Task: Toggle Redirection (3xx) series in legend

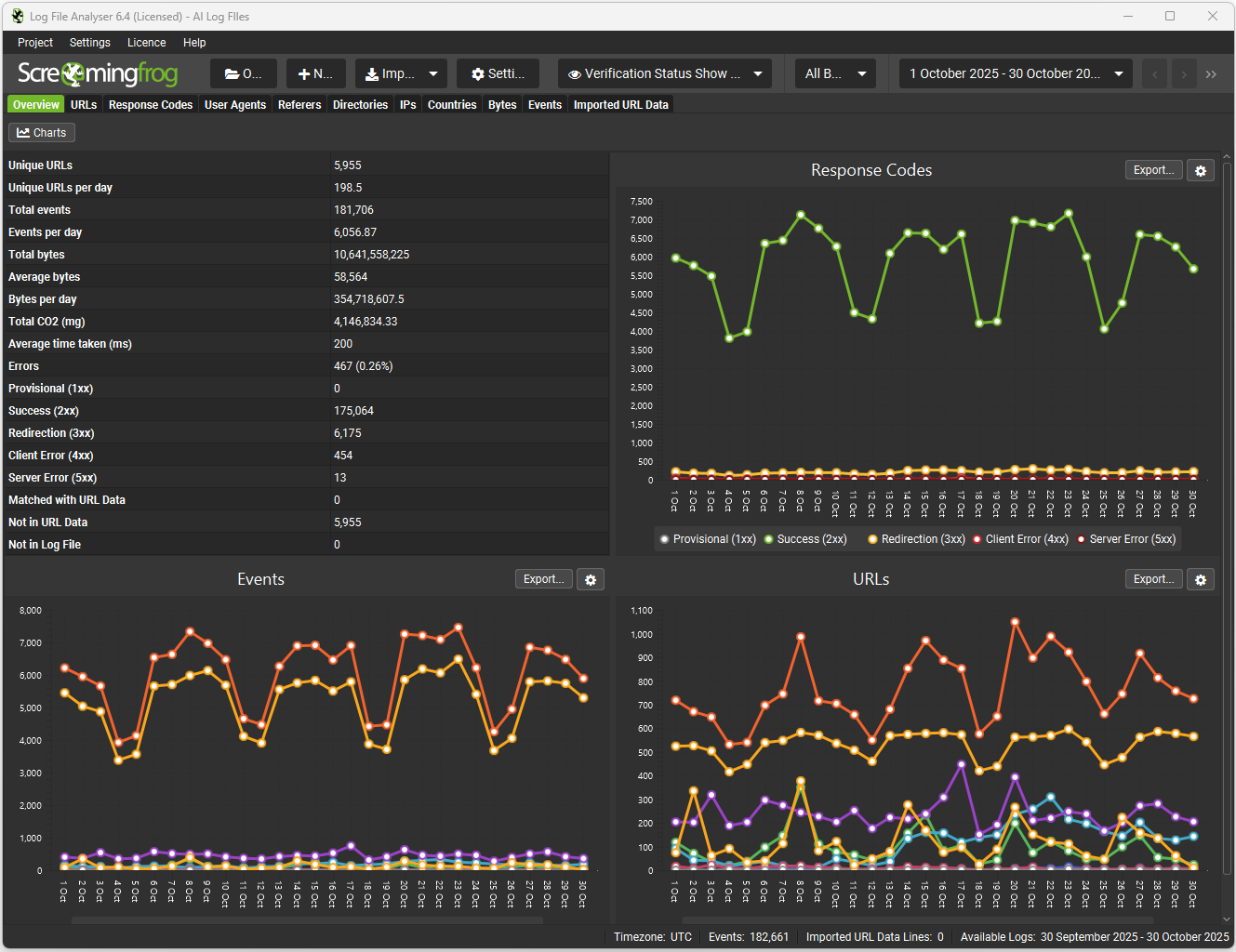Action: point(916,539)
